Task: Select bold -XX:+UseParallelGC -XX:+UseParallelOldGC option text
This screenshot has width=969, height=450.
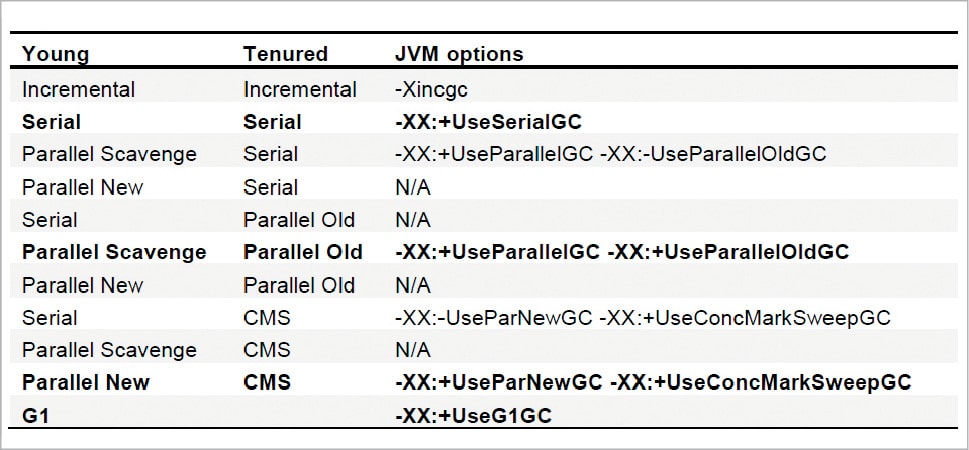Action: pos(622,252)
